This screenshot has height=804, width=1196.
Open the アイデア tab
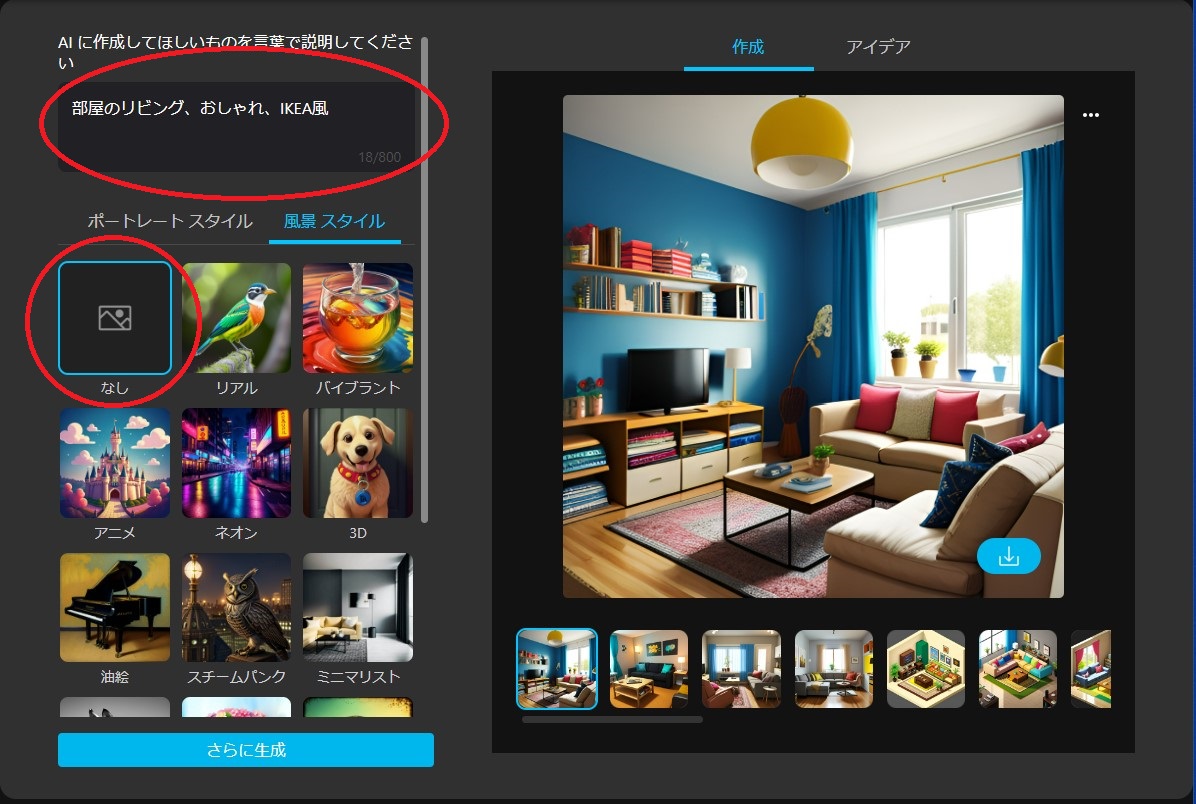pos(878,47)
